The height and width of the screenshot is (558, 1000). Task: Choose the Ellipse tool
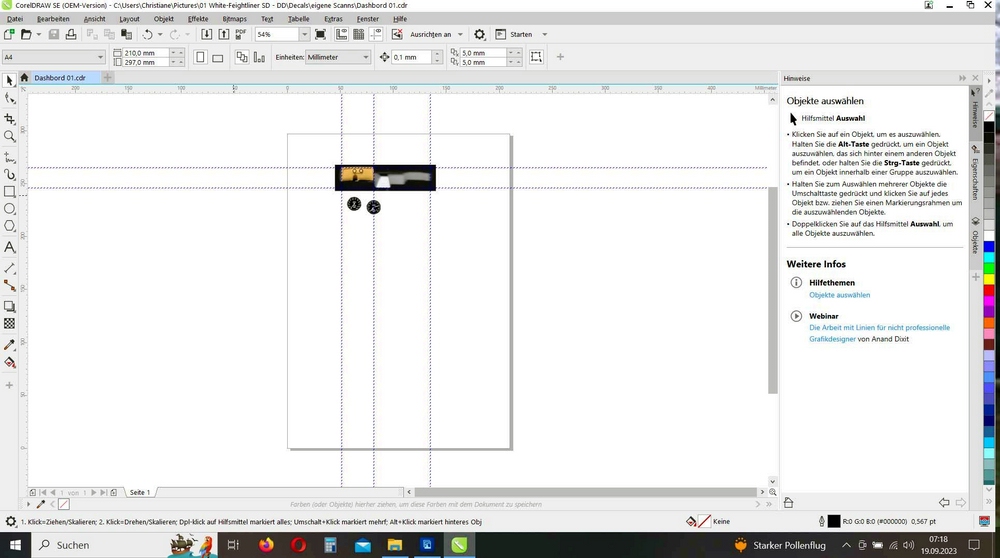[x=10, y=209]
